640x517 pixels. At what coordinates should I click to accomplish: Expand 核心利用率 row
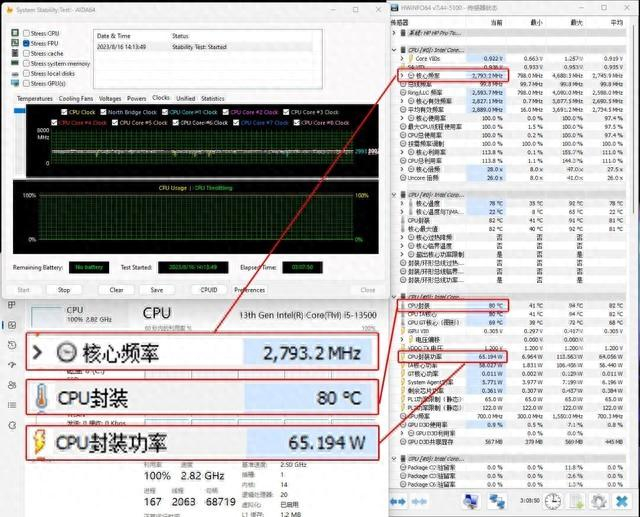(402, 152)
